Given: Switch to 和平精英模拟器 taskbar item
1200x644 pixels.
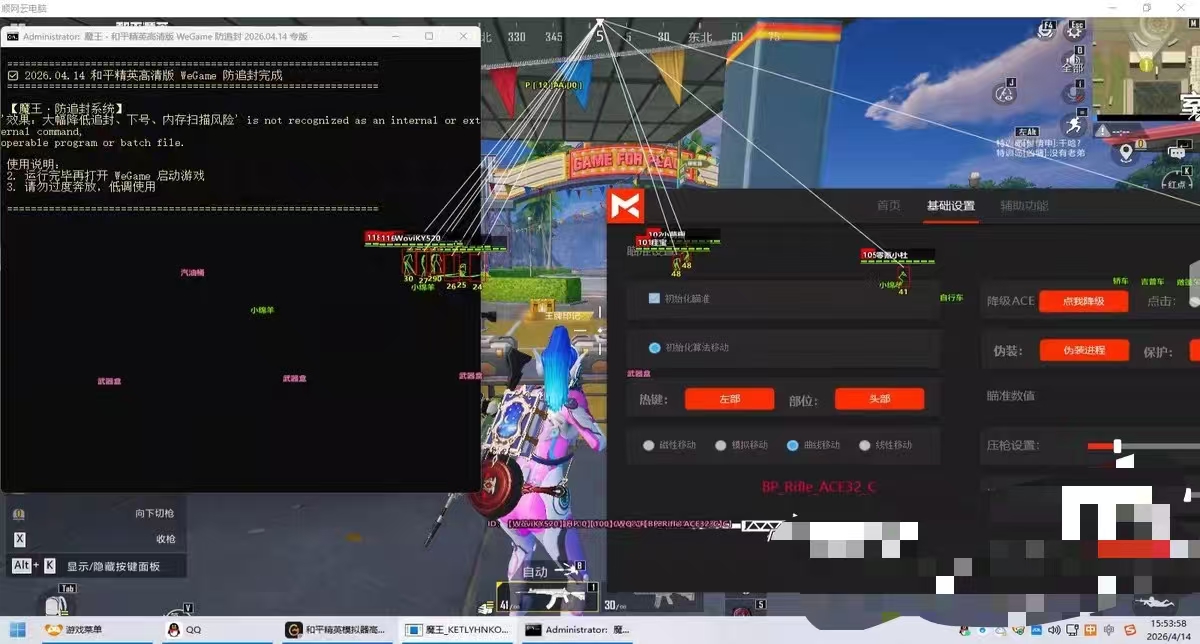Looking at the screenshot, I should (335, 630).
